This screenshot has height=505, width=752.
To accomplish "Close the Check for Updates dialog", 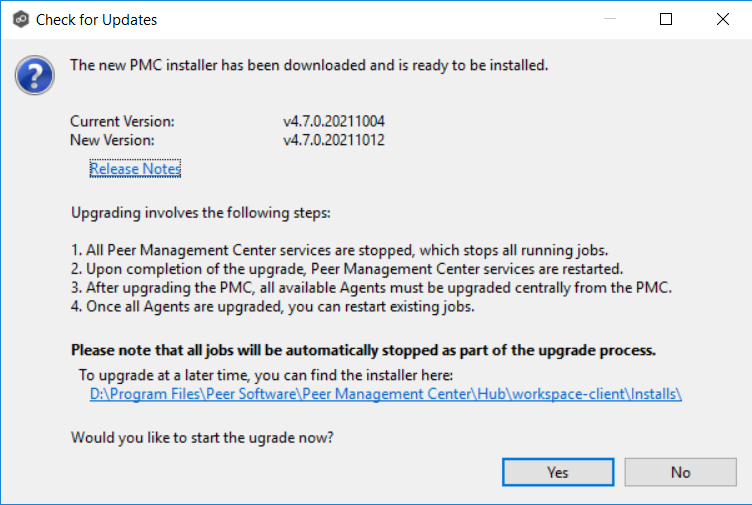I will click(723, 19).
